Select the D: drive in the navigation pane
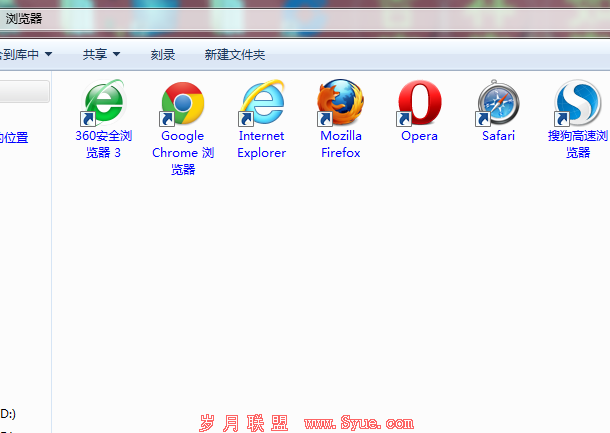Viewport: 610px width, 433px height. tap(8, 414)
